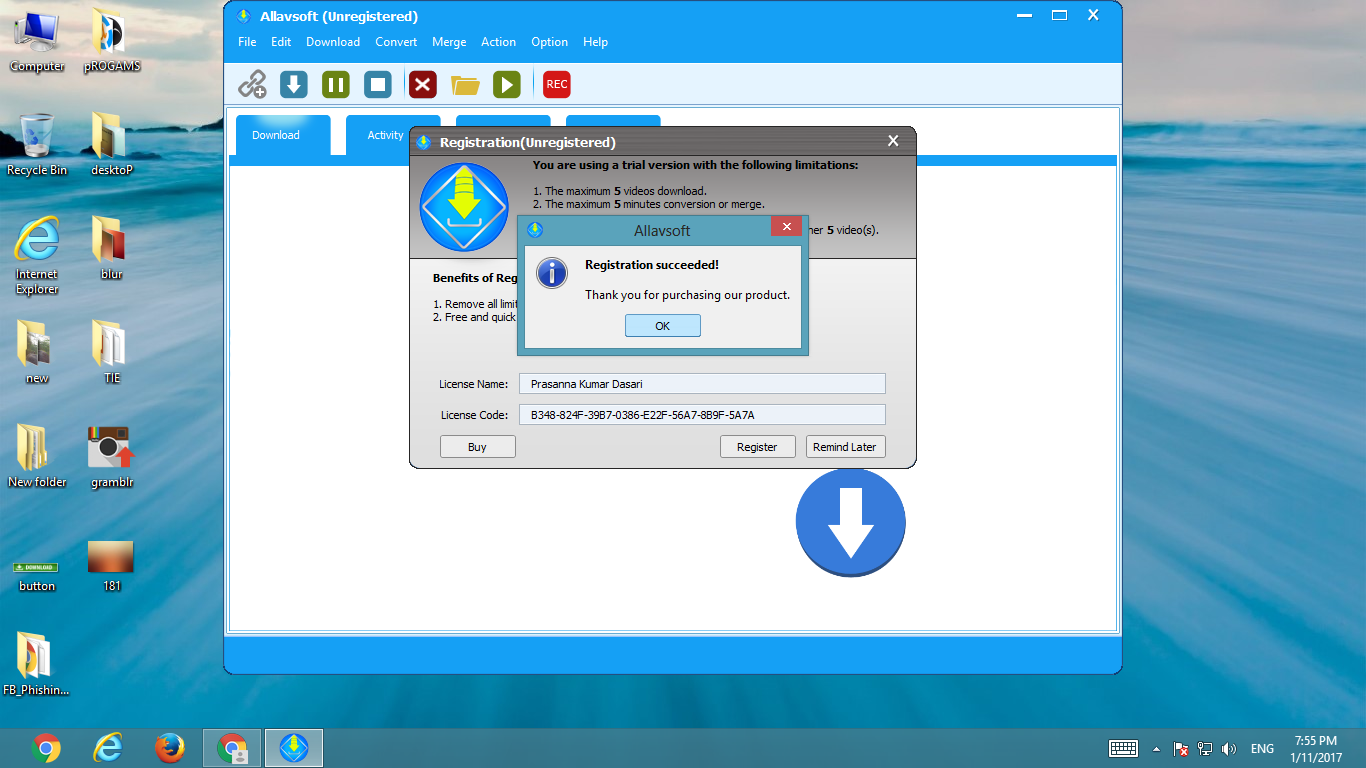Delete task with red X icon
1366x768 pixels.
pos(423,84)
